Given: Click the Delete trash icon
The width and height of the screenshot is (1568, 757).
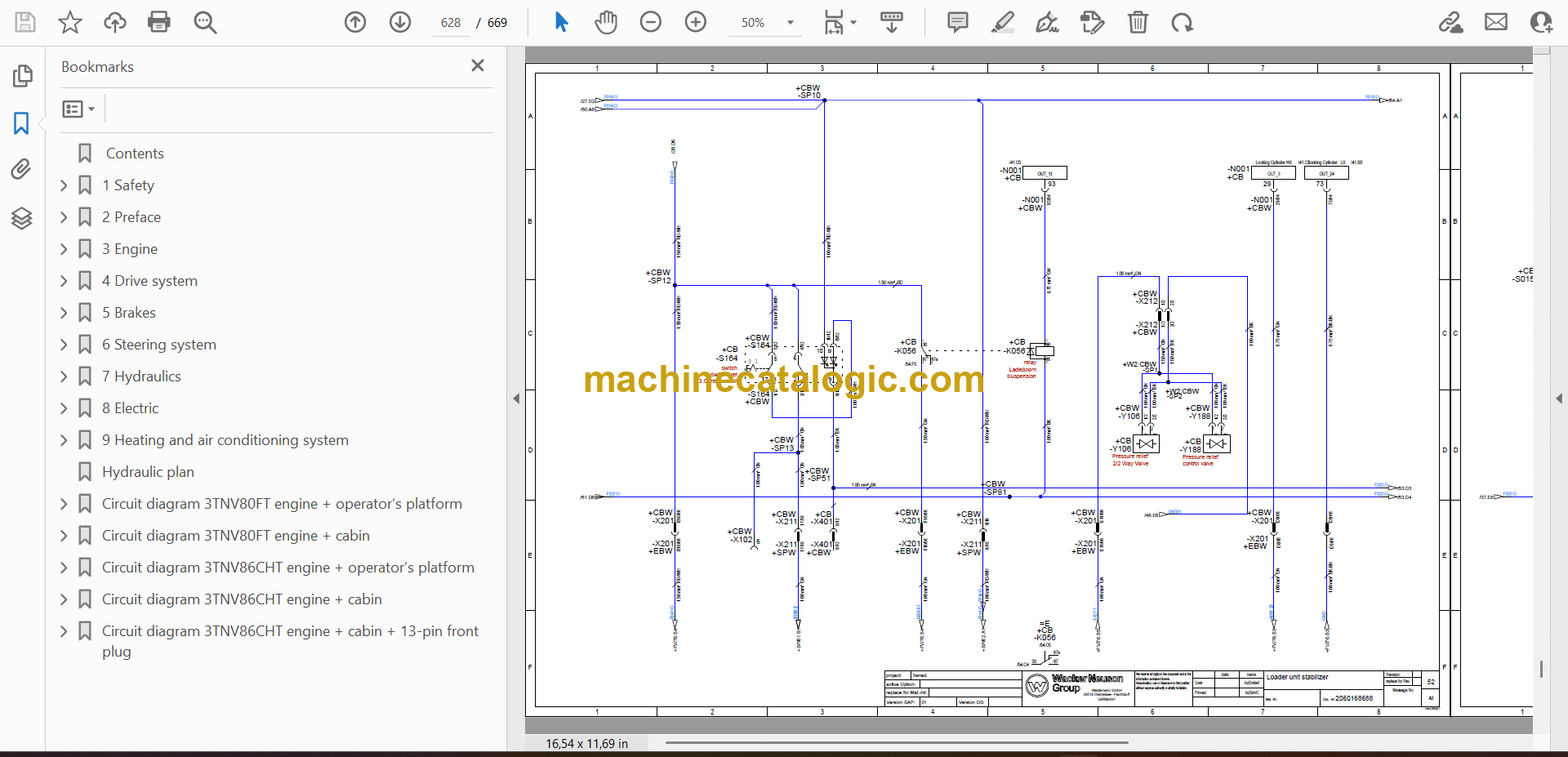Looking at the screenshot, I should 1137,22.
